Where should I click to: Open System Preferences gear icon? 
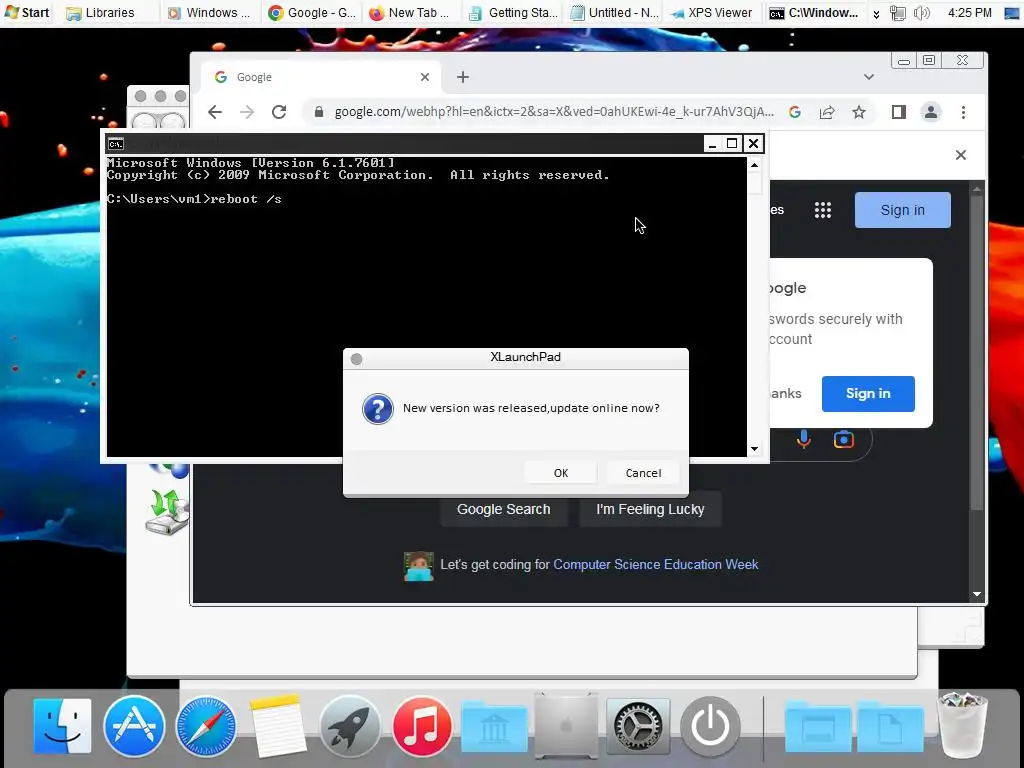pos(638,726)
